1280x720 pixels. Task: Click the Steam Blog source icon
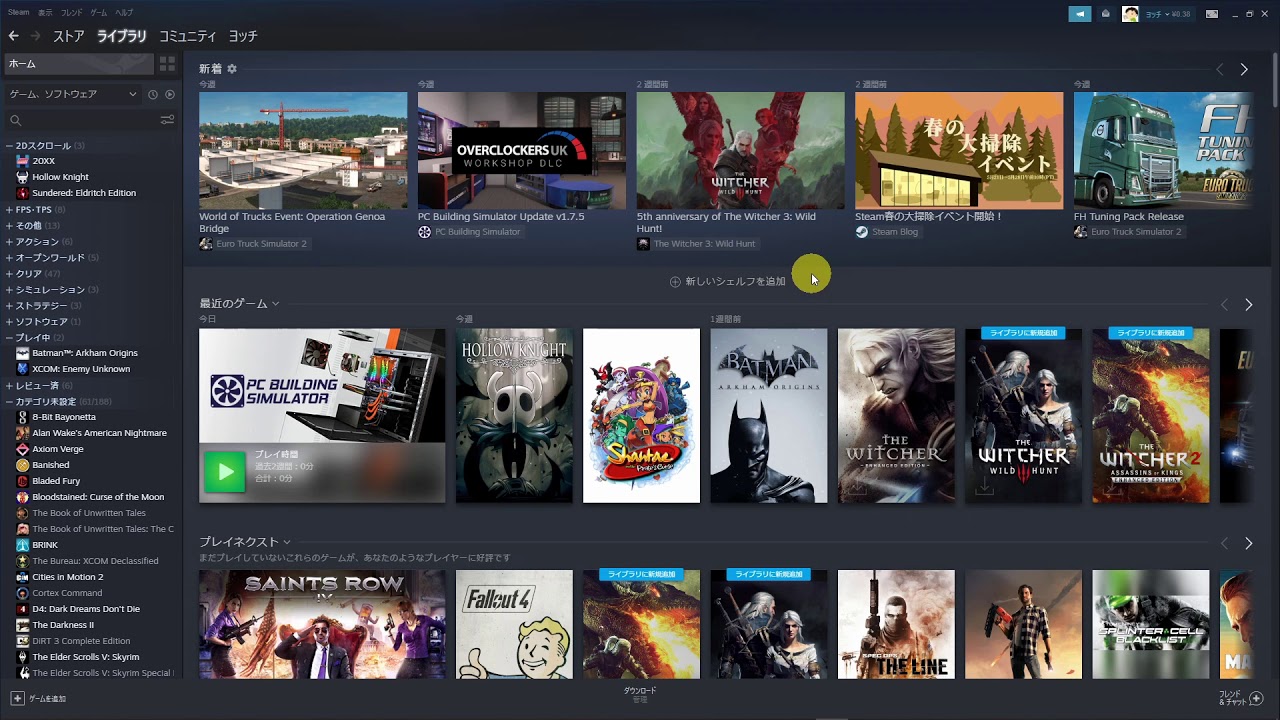[x=862, y=232]
